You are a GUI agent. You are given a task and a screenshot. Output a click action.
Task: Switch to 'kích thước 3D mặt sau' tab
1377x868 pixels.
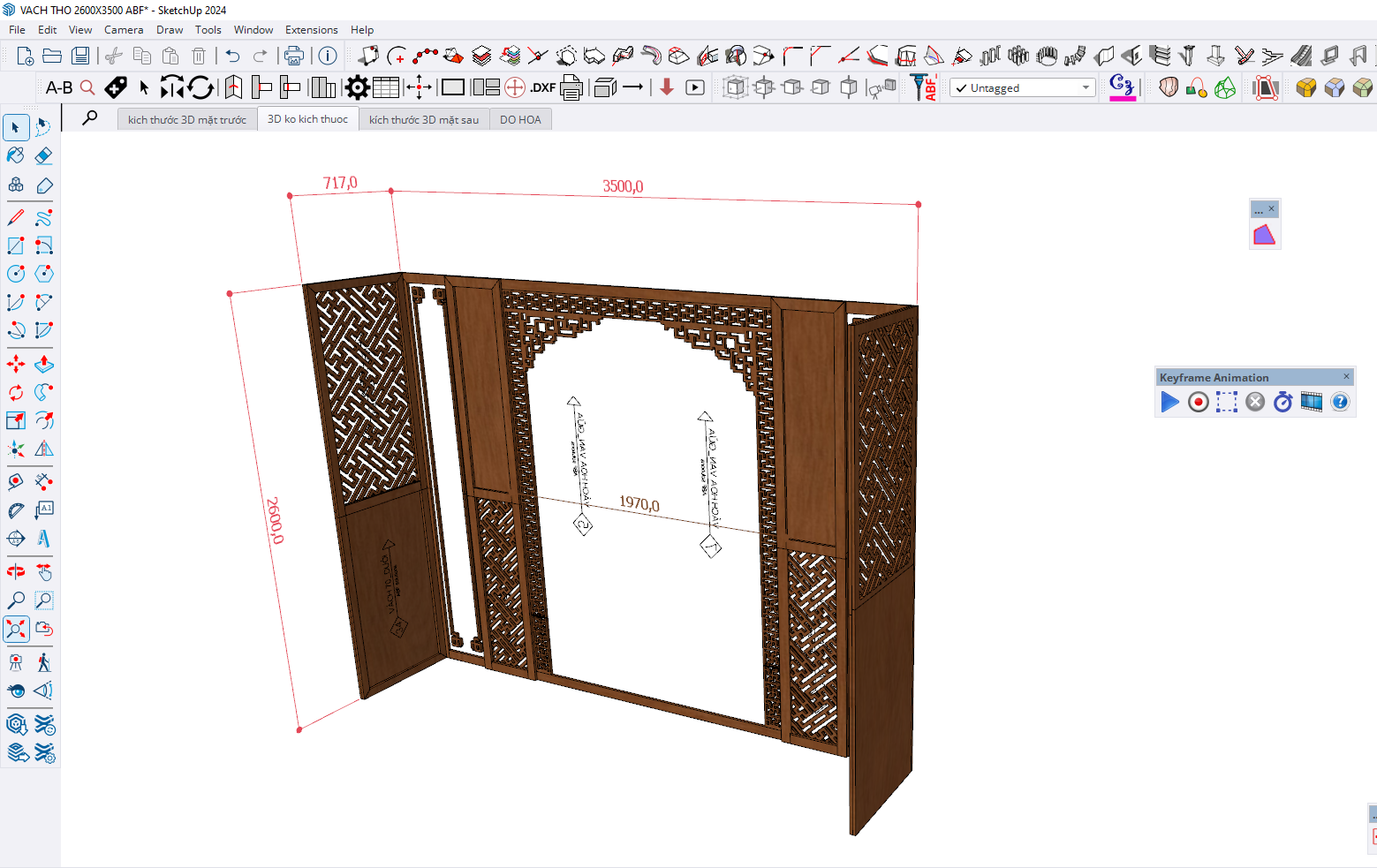click(x=424, y=119)
